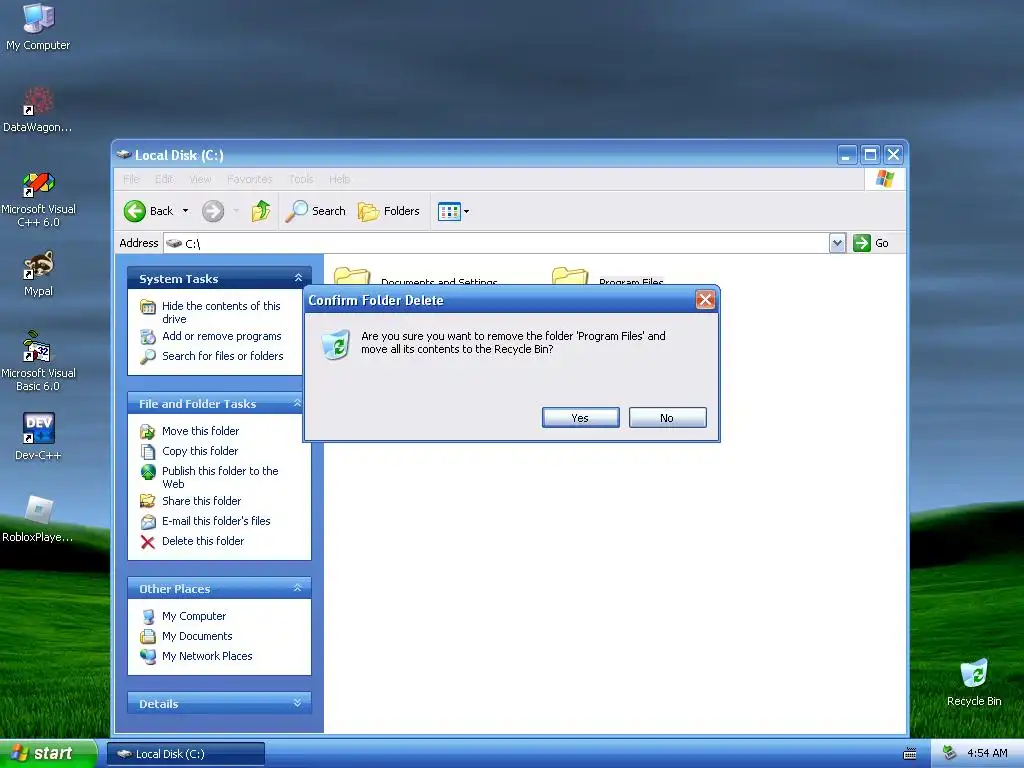This screenshot has height=768, width=1024.
Task: Select Microsoft Visual Basic 6.0 desktop icon
Action: pos(37,347)
